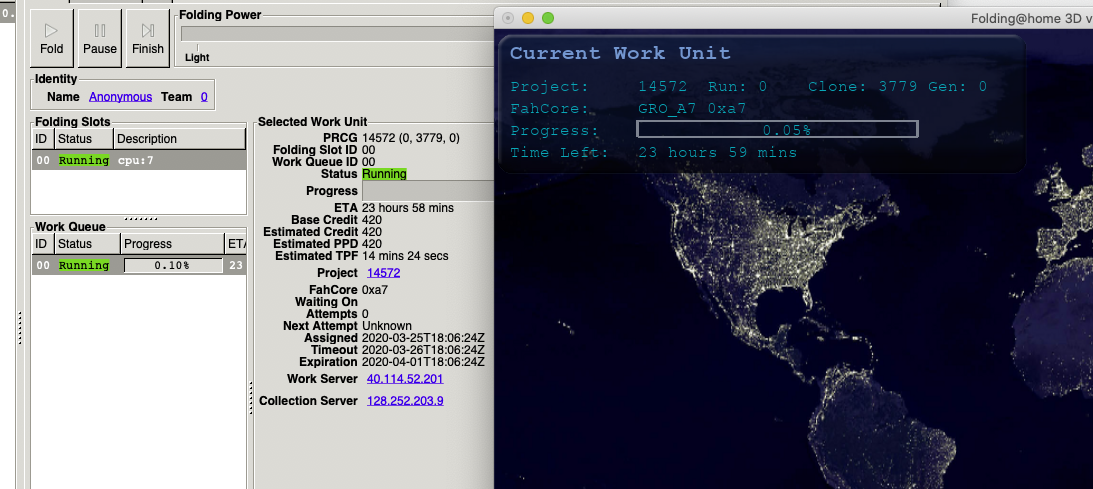Click the 0.10% progress bar in the Work Queue
Screen dimensions: 1093x489
click(x=173, y=265)
